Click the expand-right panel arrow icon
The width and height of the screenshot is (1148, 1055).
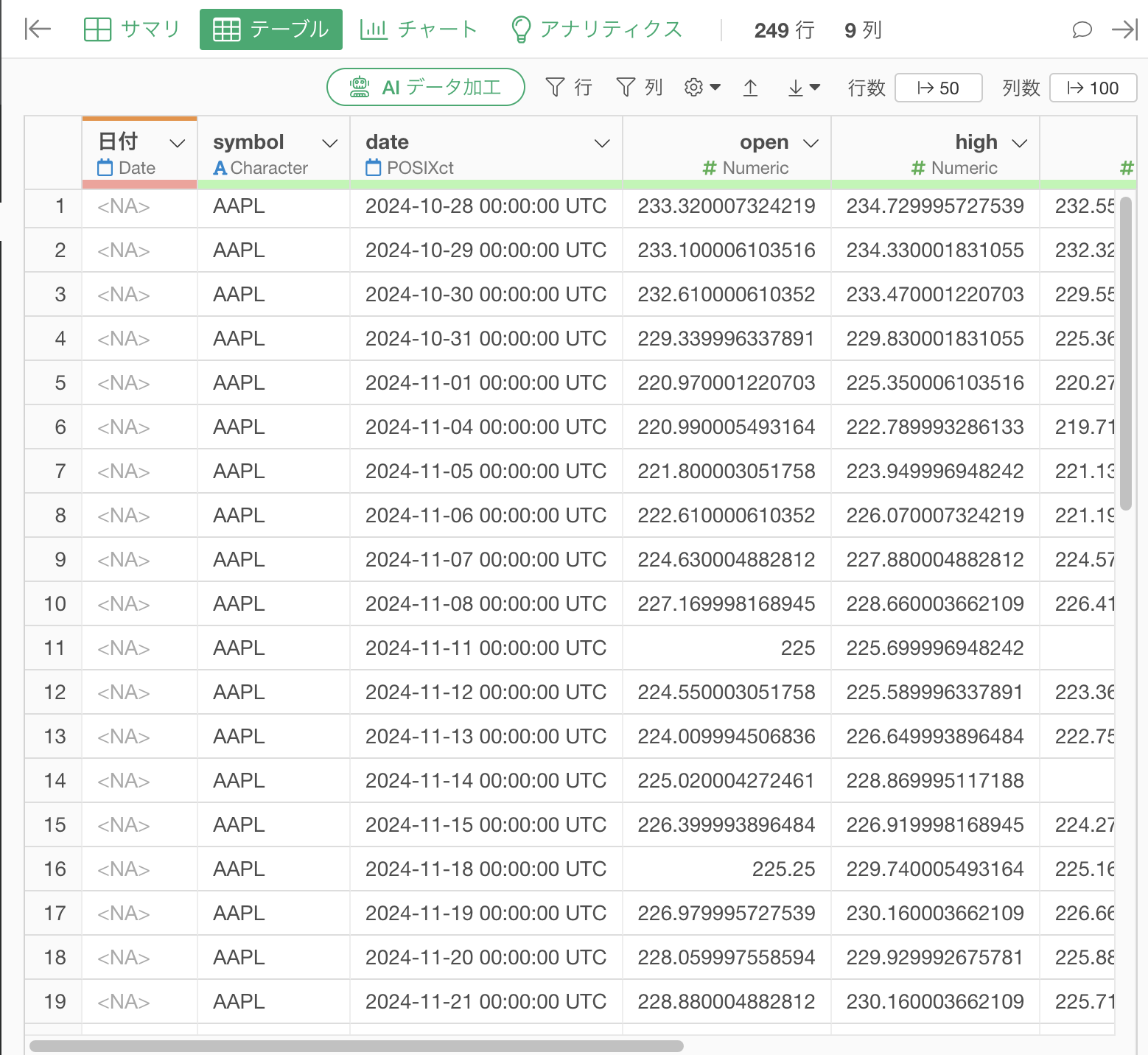tap(1124, 29)
